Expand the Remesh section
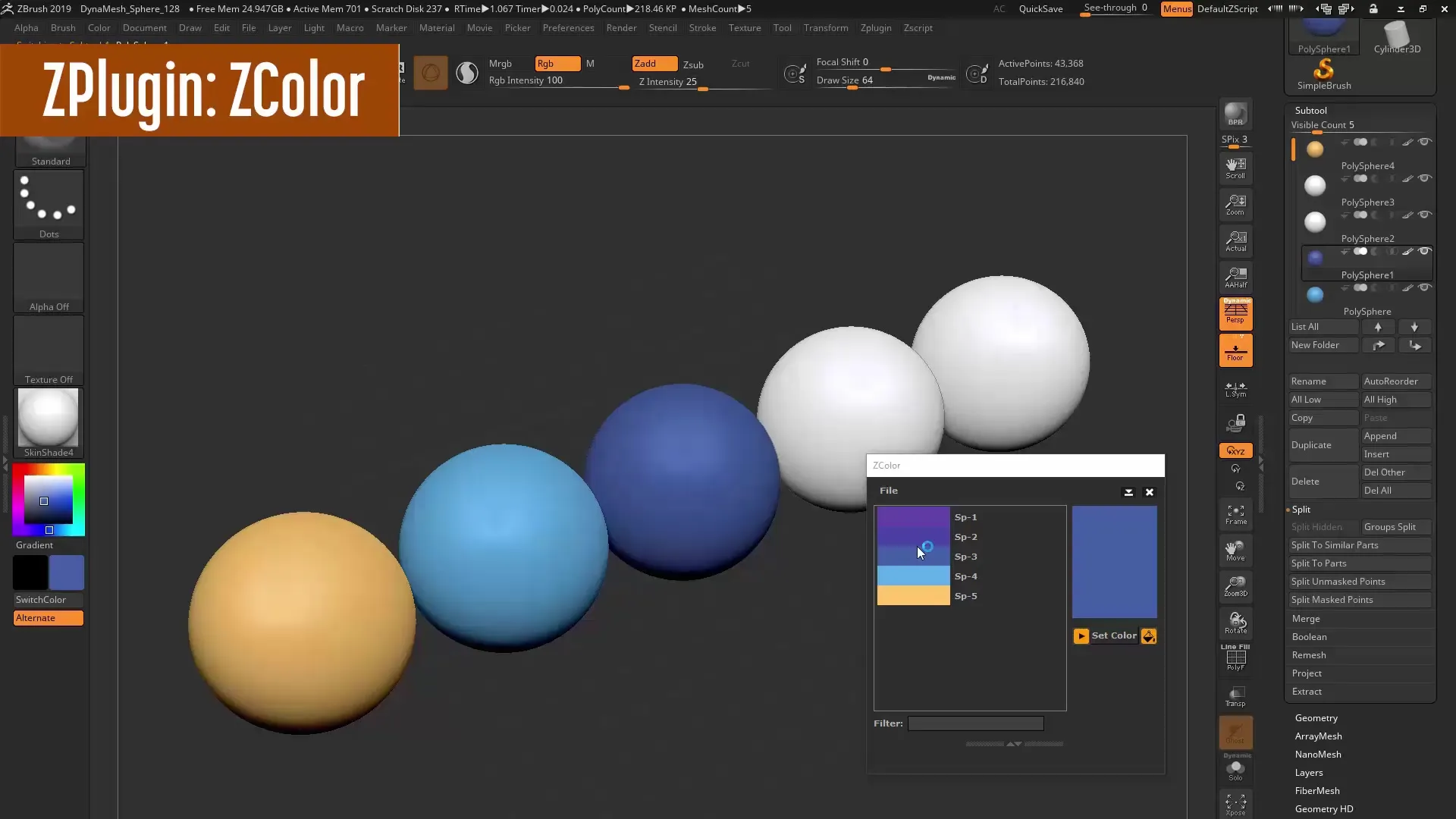The image size is (1456, 819). point(1309,655)
